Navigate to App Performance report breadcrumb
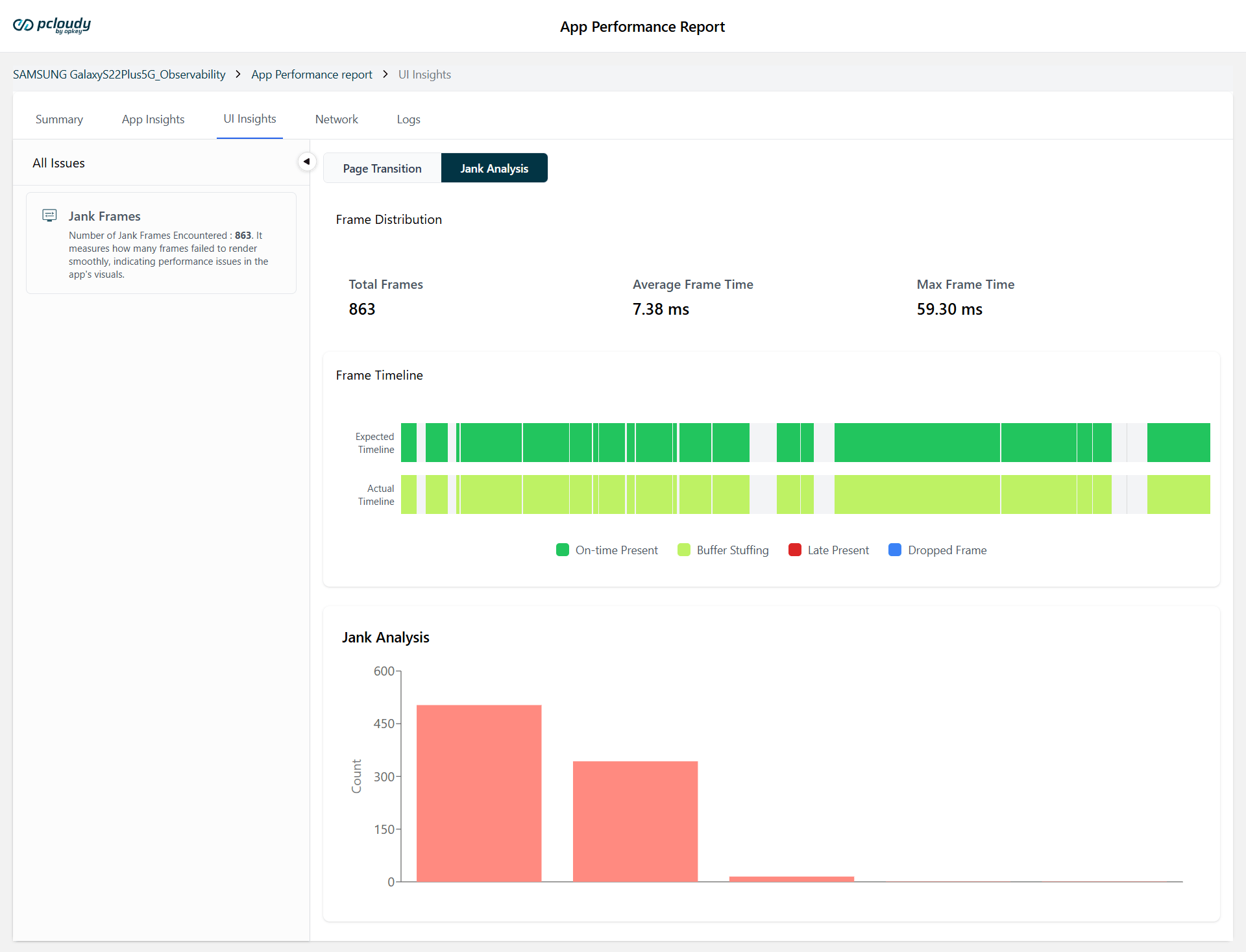 [x=312, y=75]
